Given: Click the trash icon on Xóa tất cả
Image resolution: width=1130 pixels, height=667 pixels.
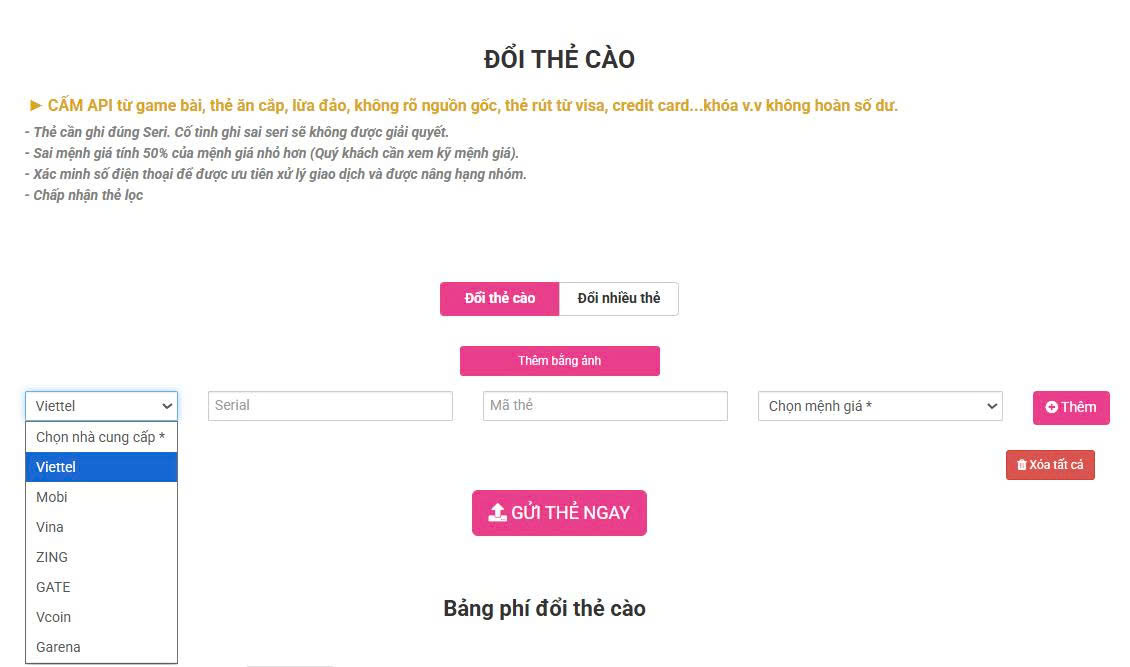Looking at the screenshot, I should [x=1022, y=464].
